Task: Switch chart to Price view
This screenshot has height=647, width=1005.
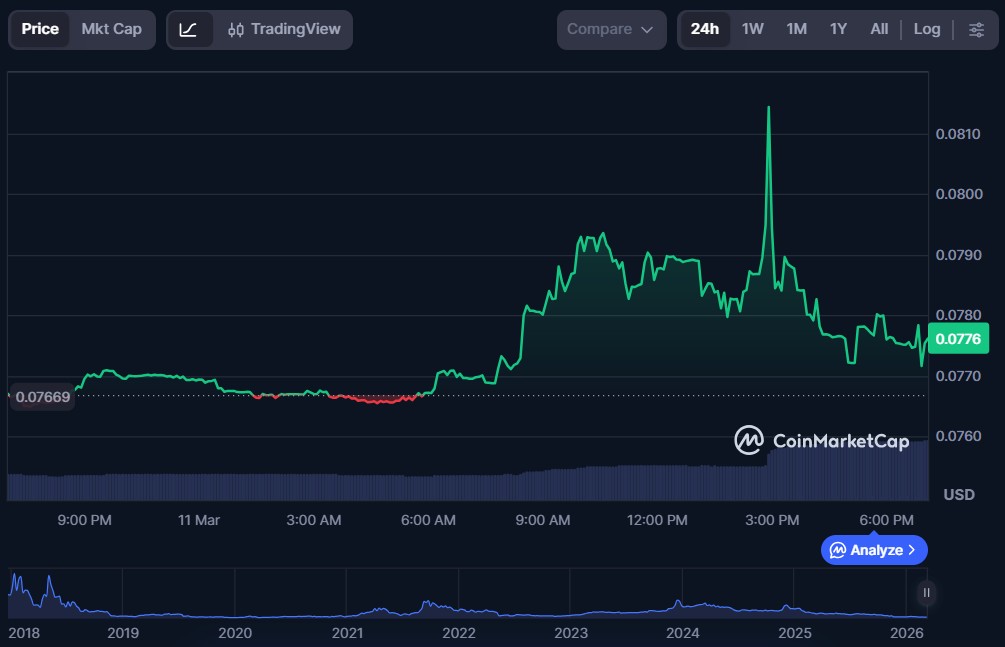Action: pyautogui.click(x=40, y=29)
